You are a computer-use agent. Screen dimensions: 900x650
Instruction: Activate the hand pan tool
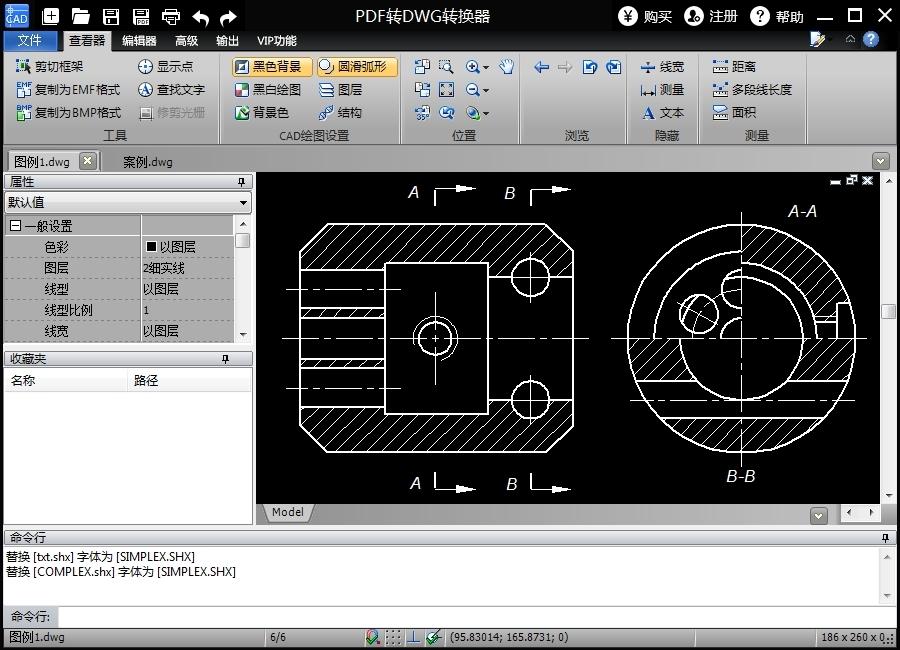pyautogui.click(x=506, y=67)
